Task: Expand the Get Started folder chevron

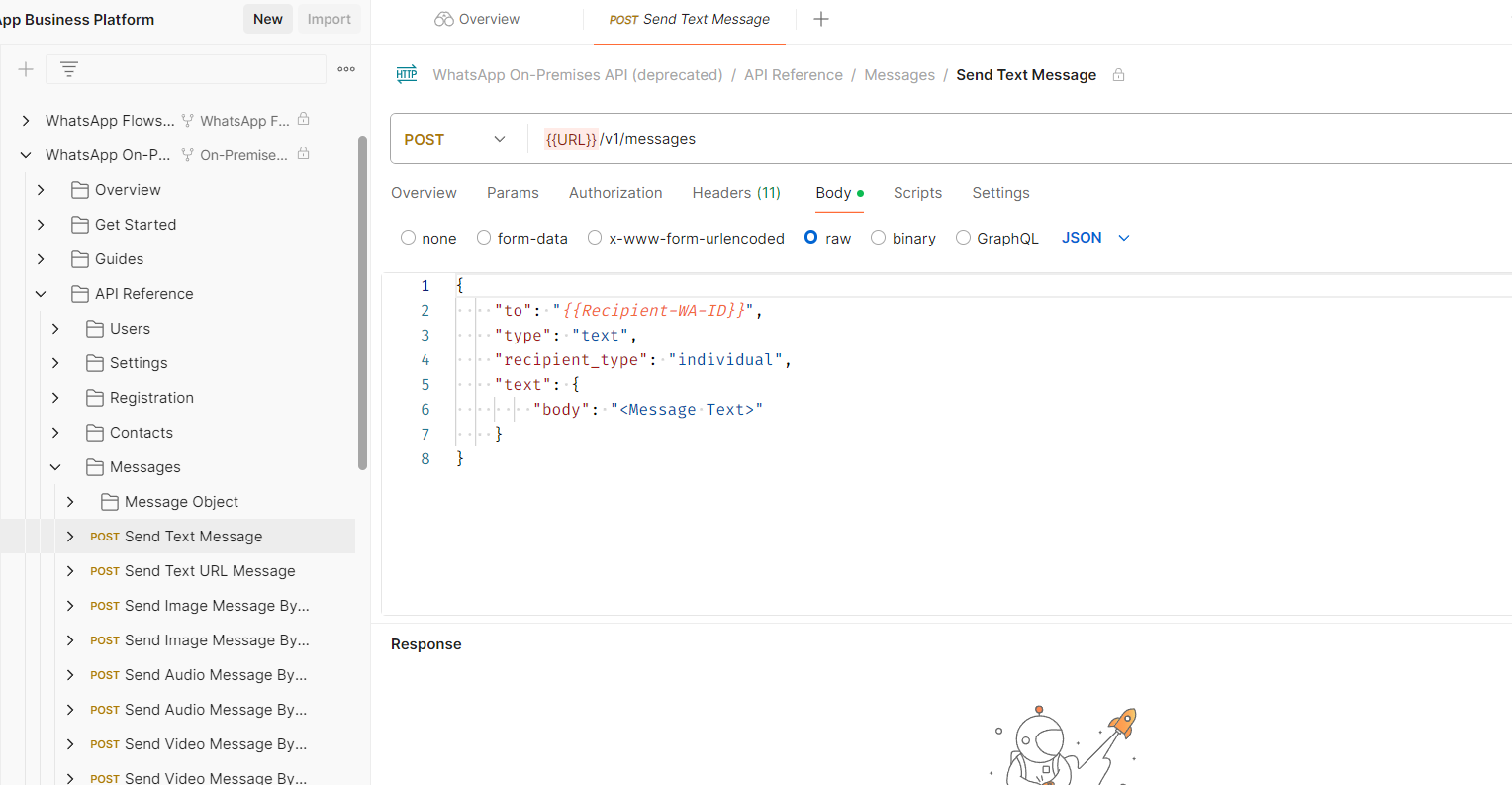Action: tap(41, 225)
